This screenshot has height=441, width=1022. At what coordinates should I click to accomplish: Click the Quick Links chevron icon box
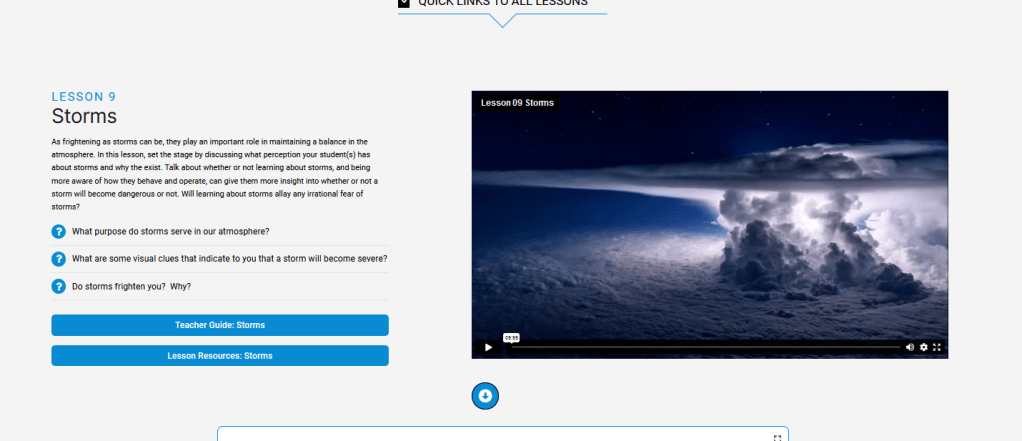click(x=404, y=4)
